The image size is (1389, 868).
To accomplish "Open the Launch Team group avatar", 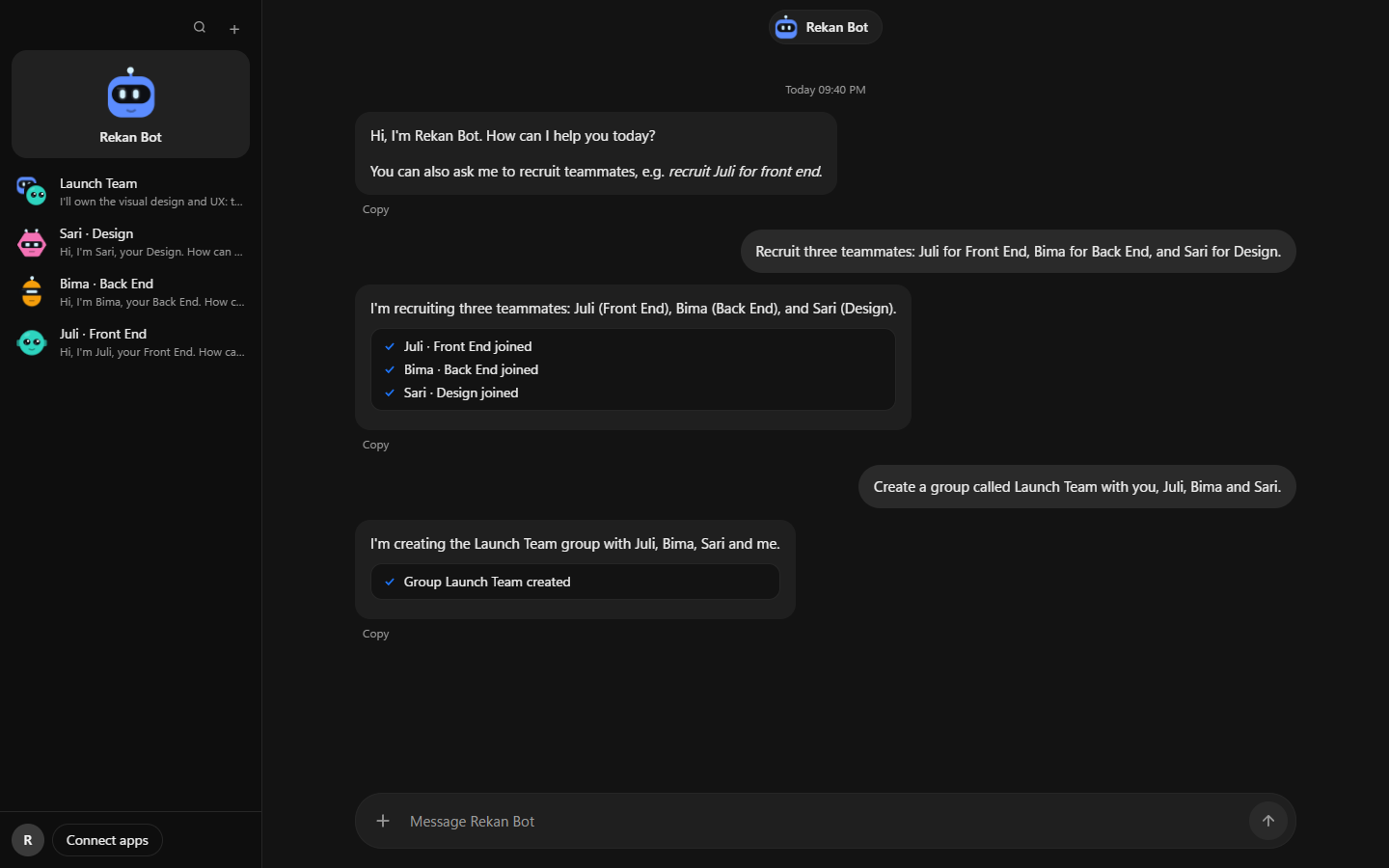I will [32, 191].
